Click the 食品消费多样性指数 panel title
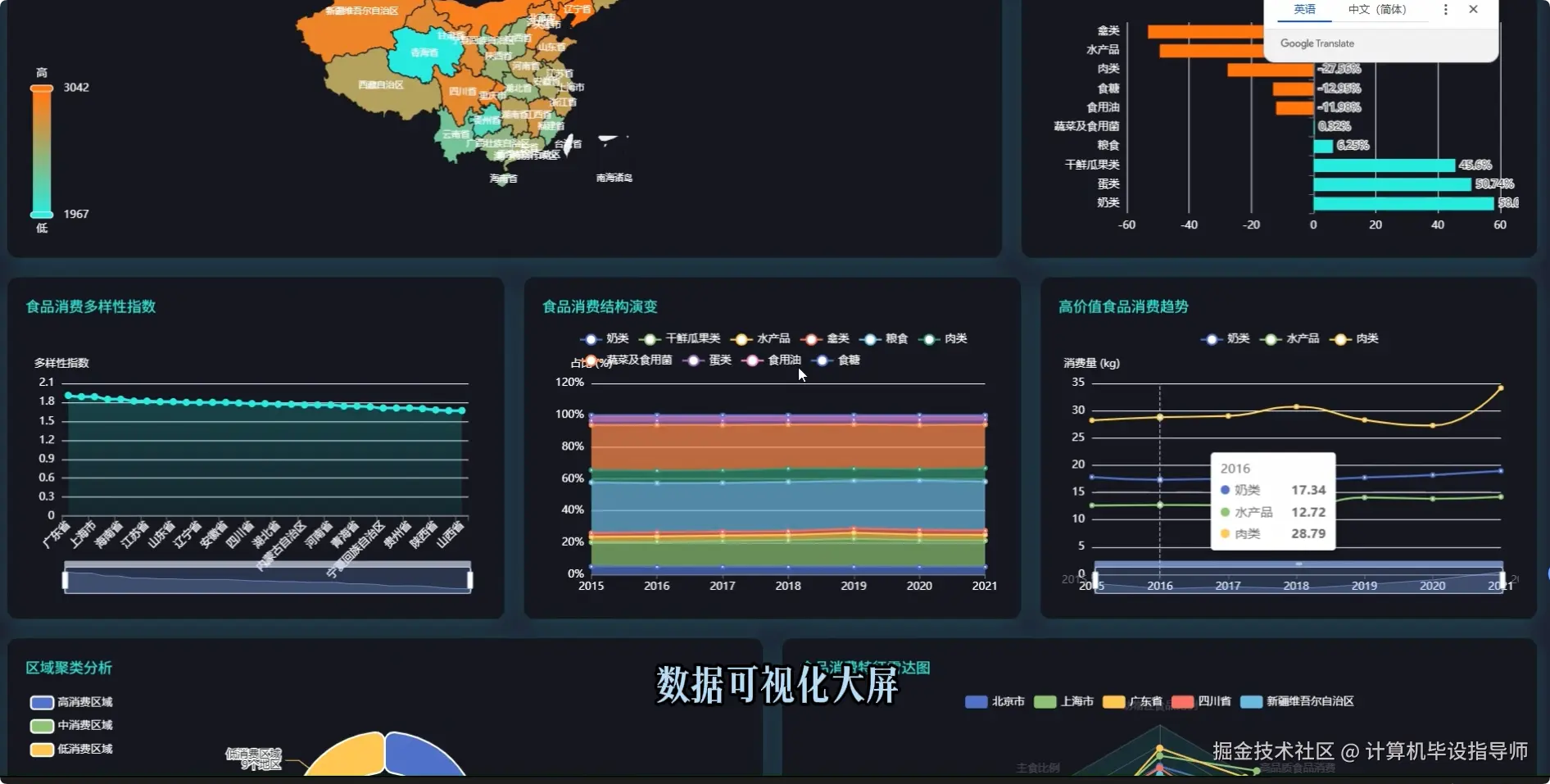The image size is (1550, 784). coord(91,306)
